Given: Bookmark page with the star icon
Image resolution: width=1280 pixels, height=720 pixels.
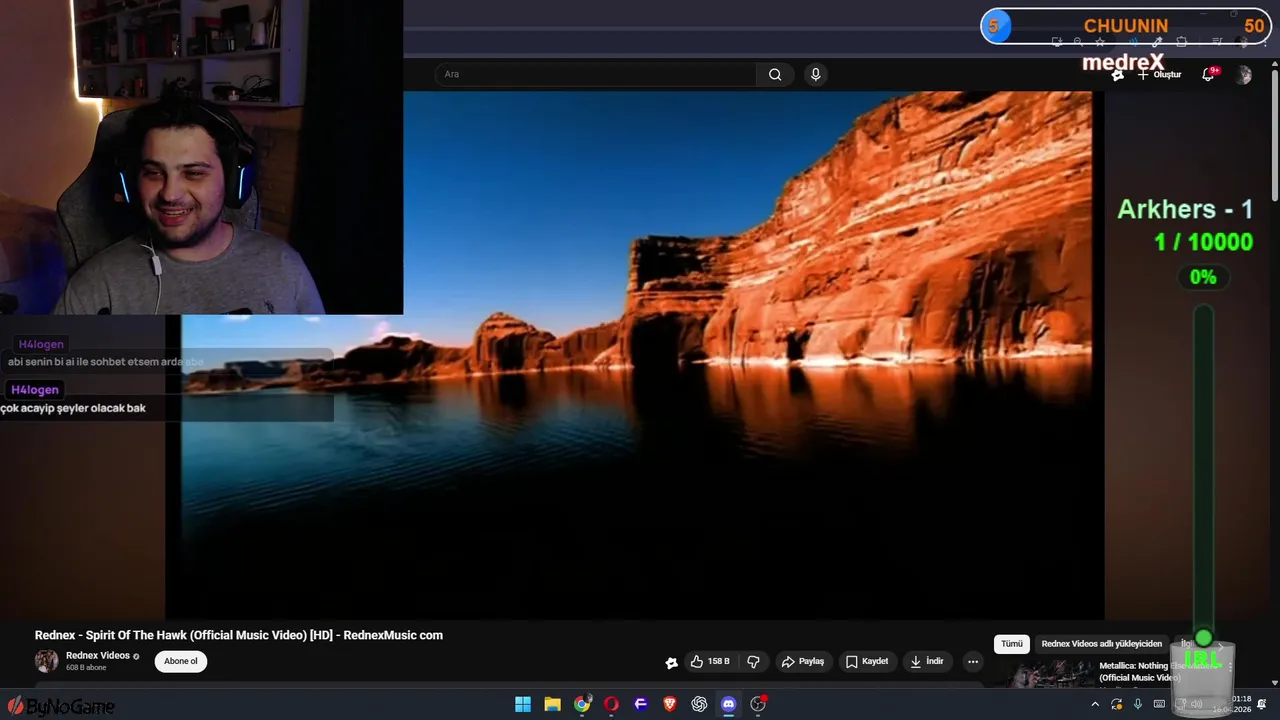Looking at the screenshot, I should (1100, 42).
